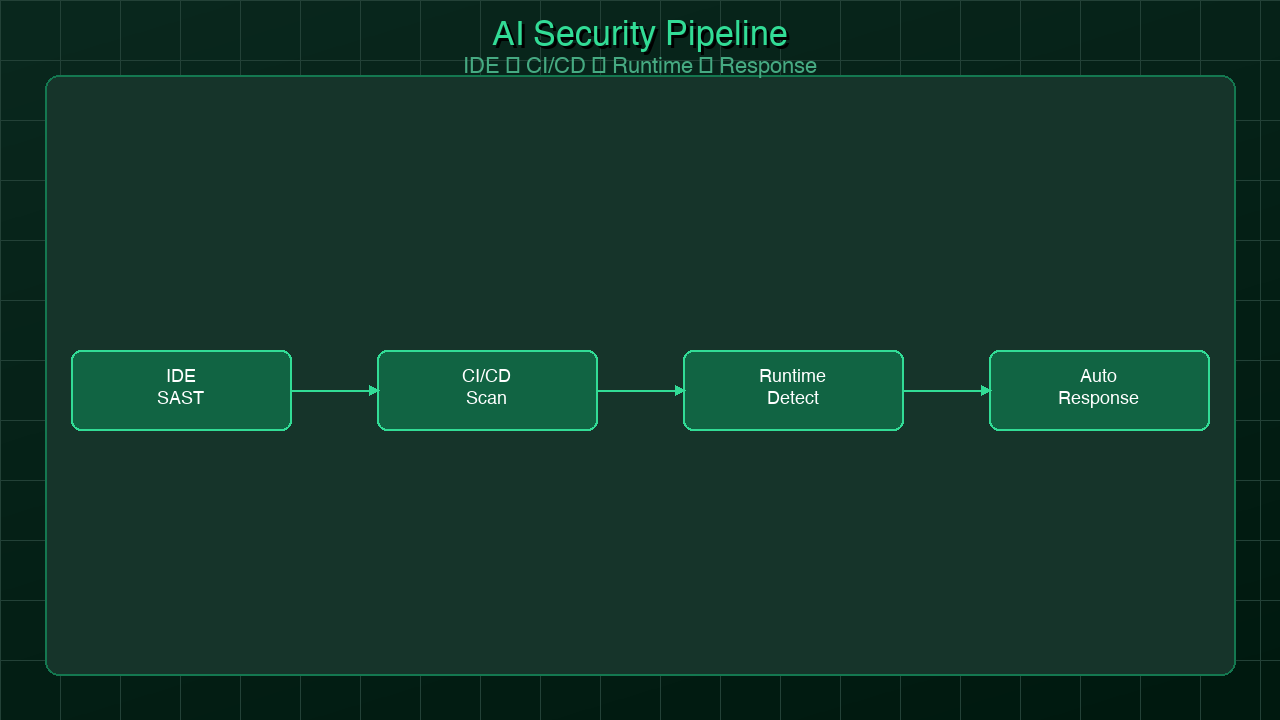Expand the large rounded diagram container
Image resolution: width=1280 pixels, height=720 pixels.
[x=640, y=200]
